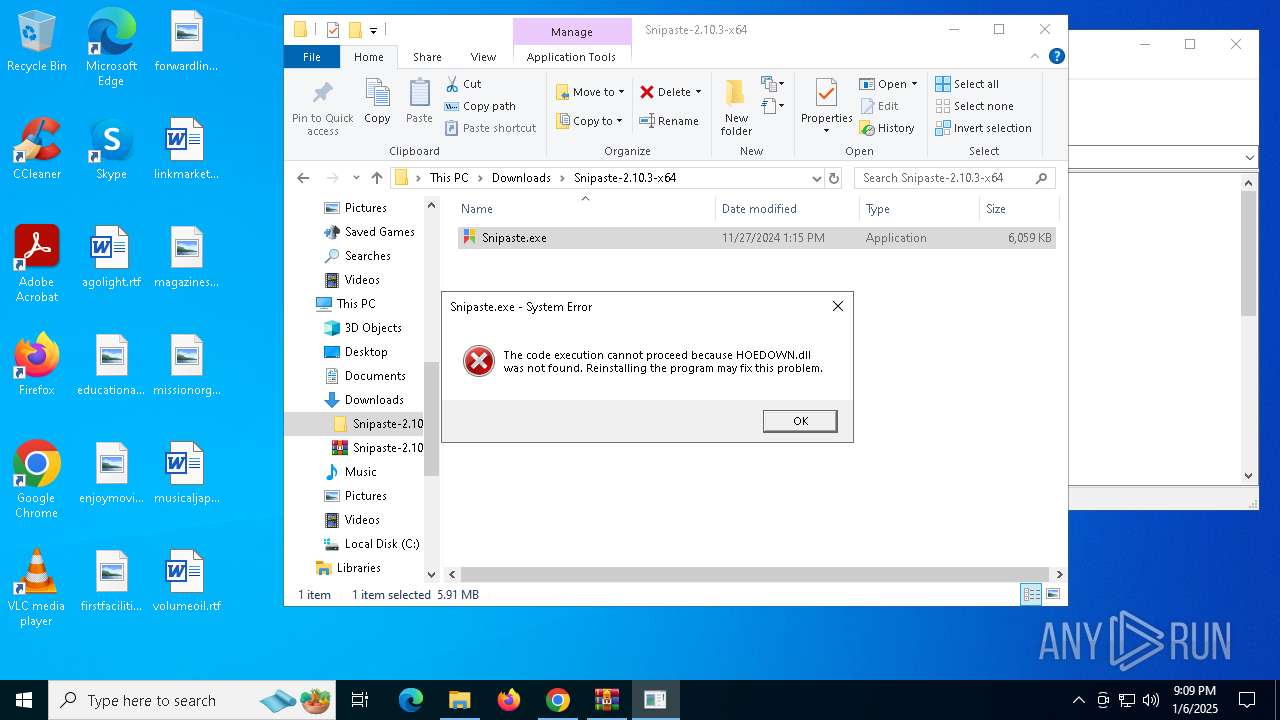Expand address bar history dropdown
The width and height of the screenshot is (1280, 720).
pos(817,178)
